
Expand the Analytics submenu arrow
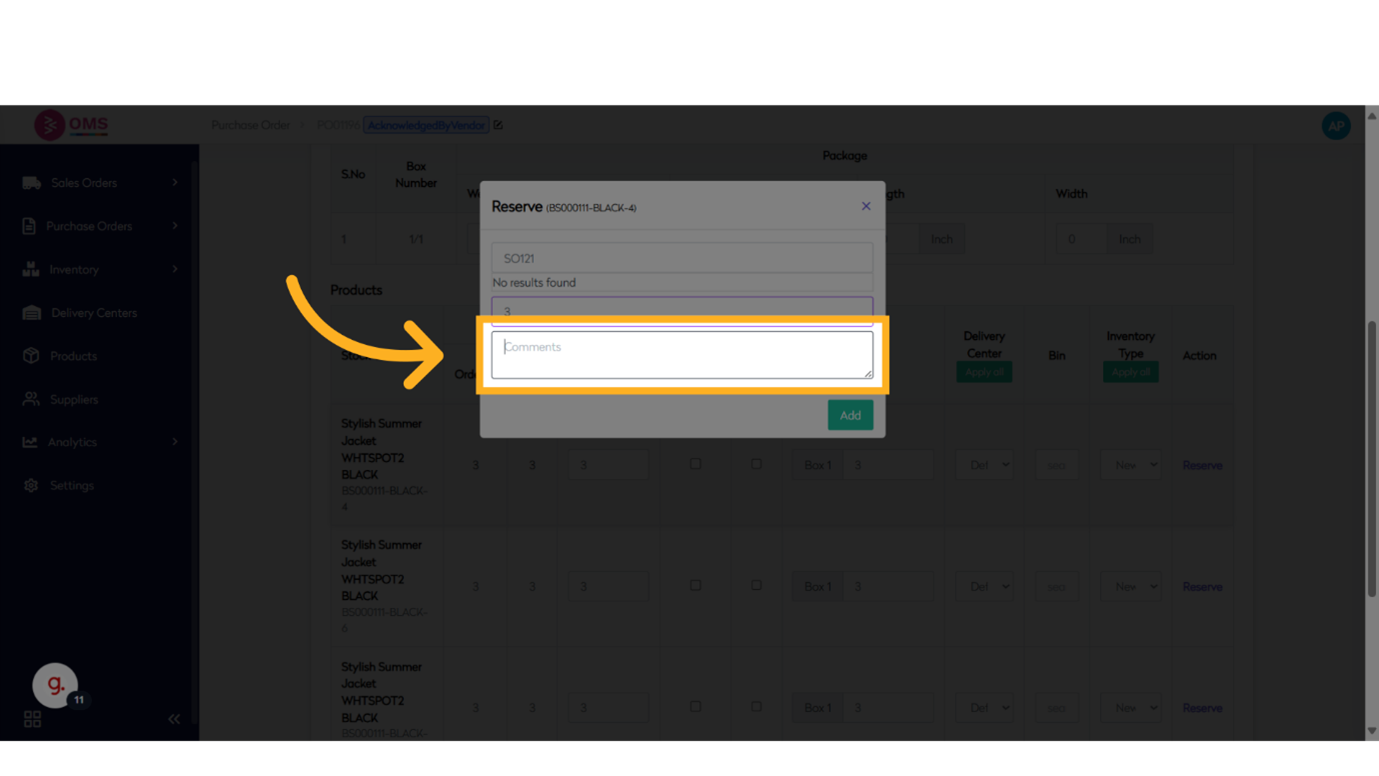pos(175,442)
